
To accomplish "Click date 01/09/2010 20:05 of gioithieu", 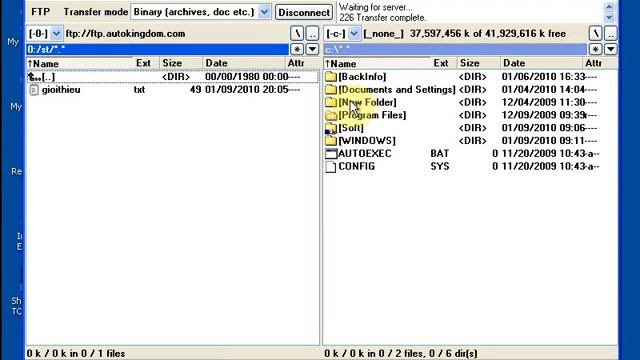I will (247, 89).
